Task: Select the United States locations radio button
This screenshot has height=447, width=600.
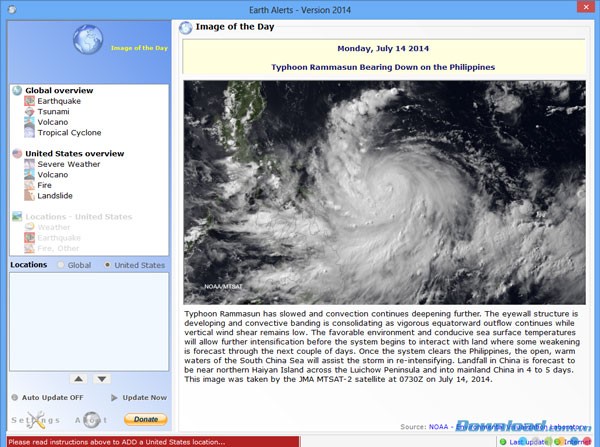Action: coord(108,265)
